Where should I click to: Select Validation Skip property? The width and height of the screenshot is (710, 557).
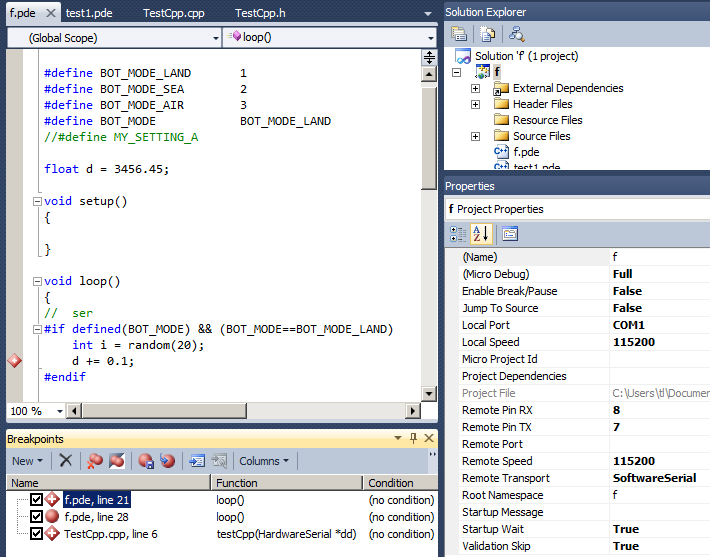[x=496, y=546]
